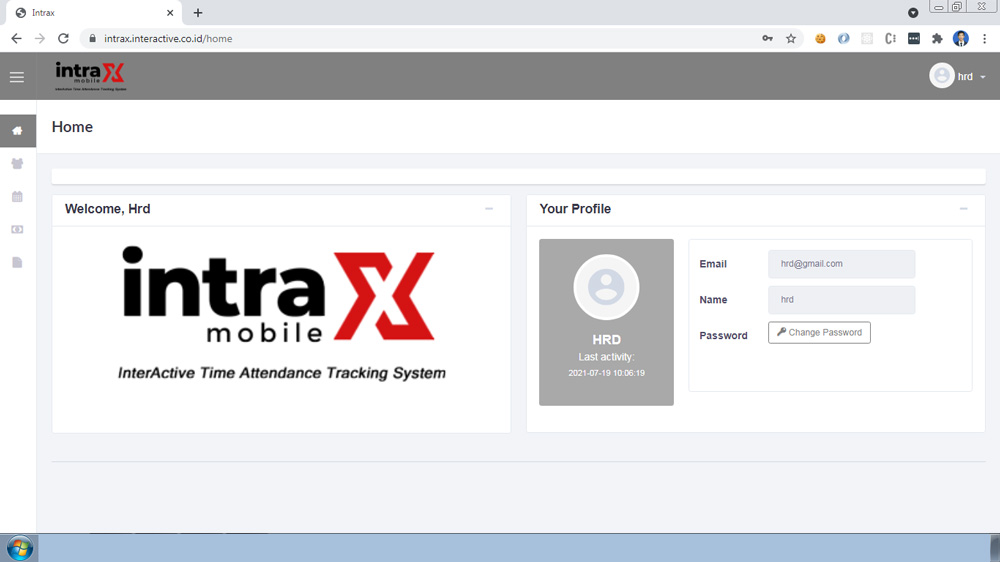Click the Name field showing hrd
This screenshot has height=562, width=1000.
tap(841, 300)
